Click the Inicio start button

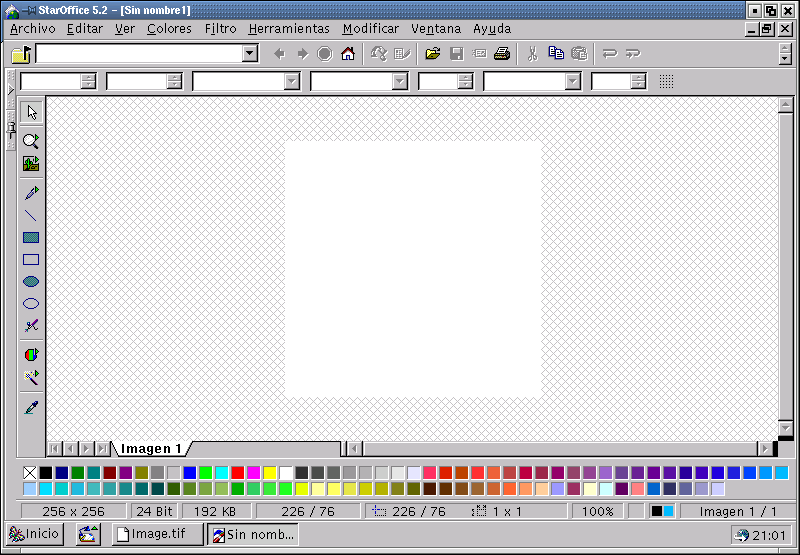[x=35, y=535]
